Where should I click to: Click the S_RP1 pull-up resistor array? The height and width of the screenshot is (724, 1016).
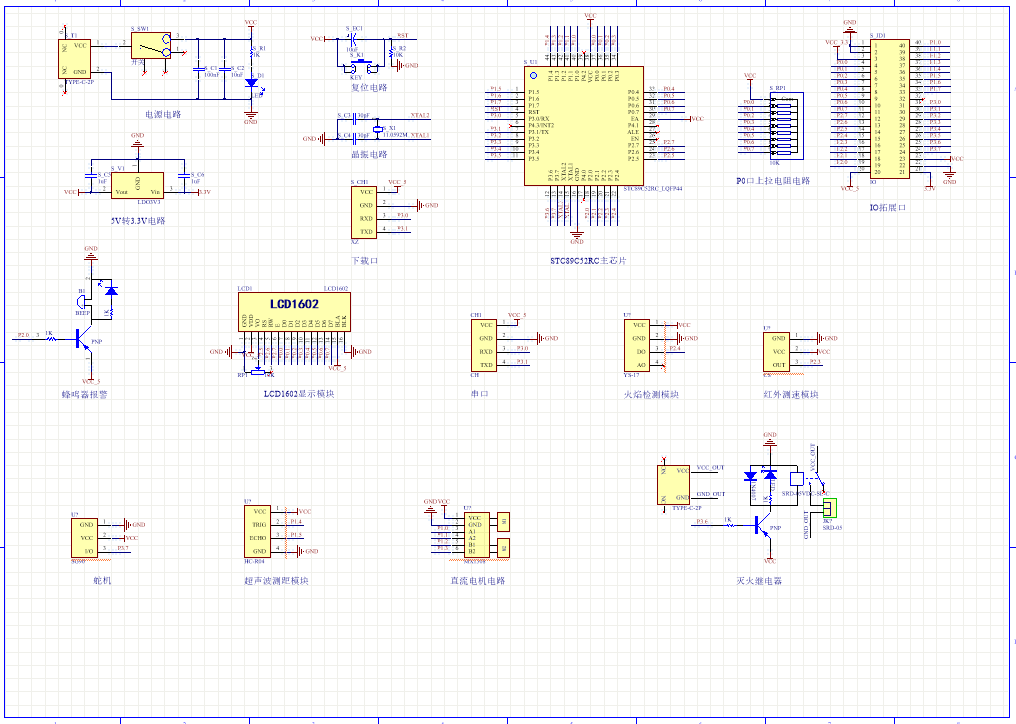(x=787, y=126)
